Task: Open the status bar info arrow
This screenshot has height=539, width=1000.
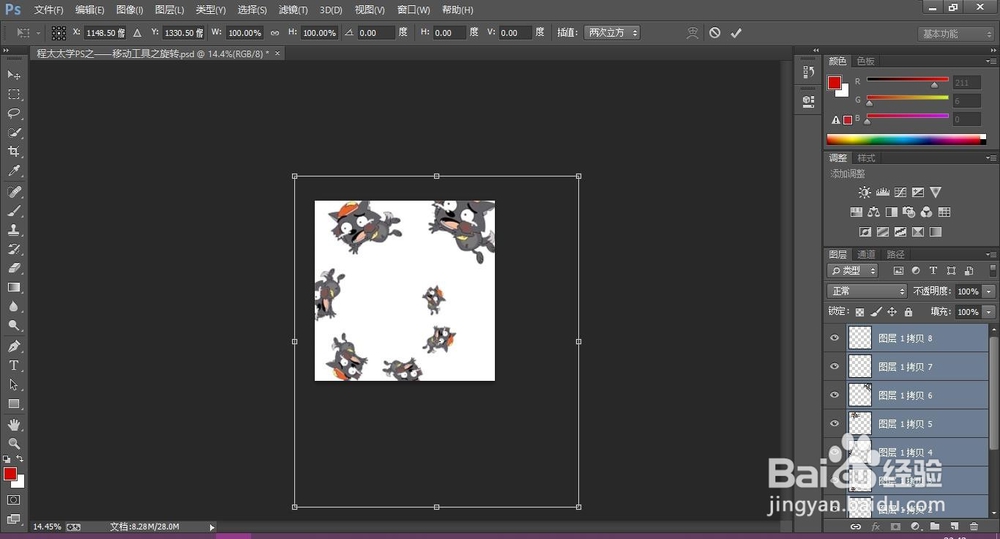Action: [x=212, y=527]
